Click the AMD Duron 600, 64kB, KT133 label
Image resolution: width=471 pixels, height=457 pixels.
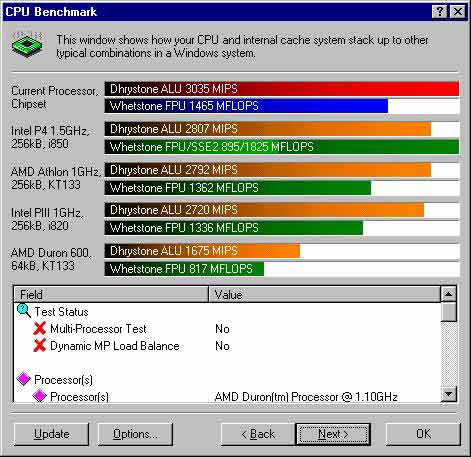point(51,259)
